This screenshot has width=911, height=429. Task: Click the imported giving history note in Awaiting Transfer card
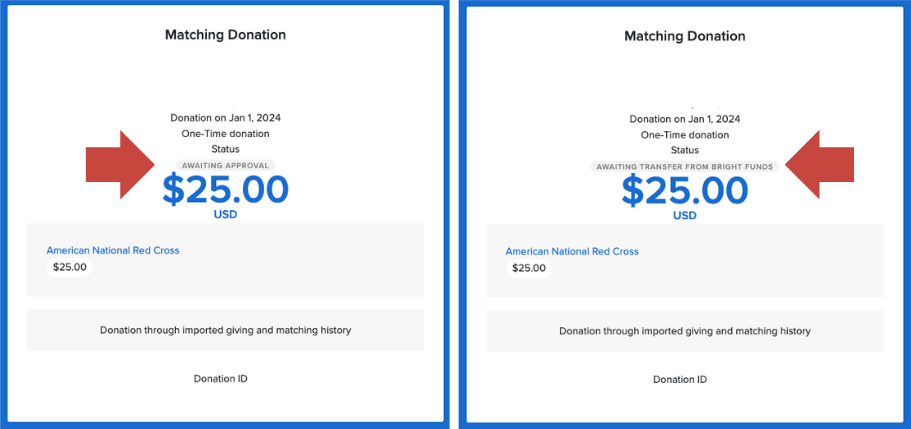[685, 331]
